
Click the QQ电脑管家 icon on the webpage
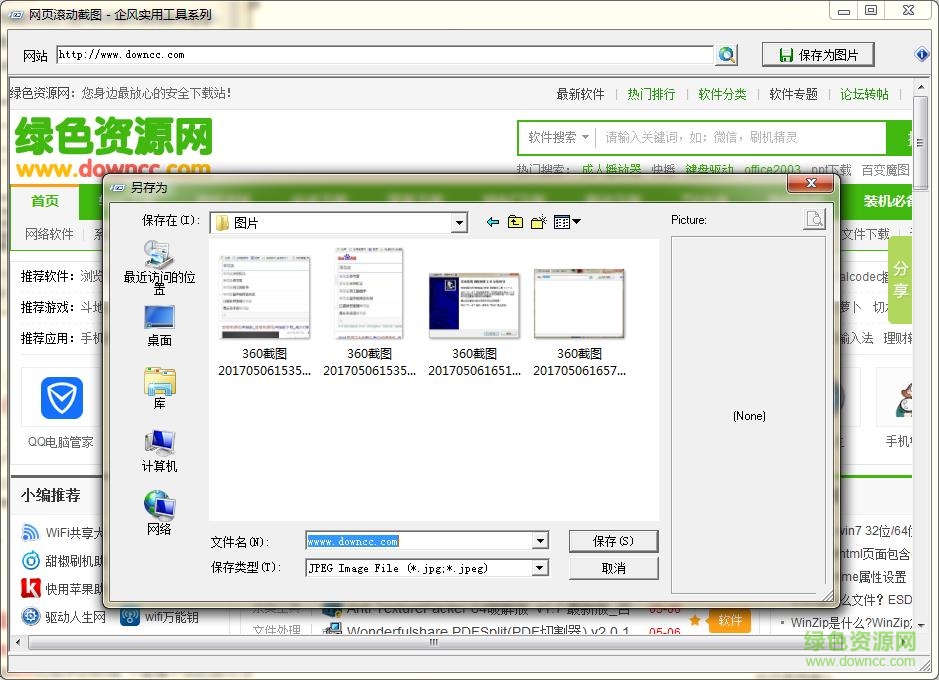click(x=60, y=397)
